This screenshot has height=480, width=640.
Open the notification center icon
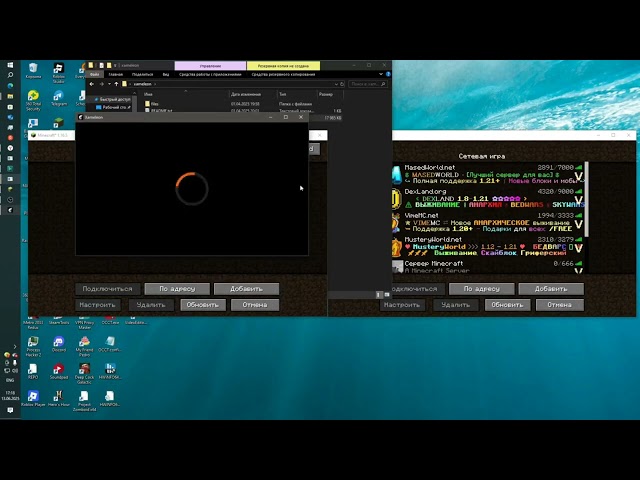pyautogui.click(x=10, y=410)
